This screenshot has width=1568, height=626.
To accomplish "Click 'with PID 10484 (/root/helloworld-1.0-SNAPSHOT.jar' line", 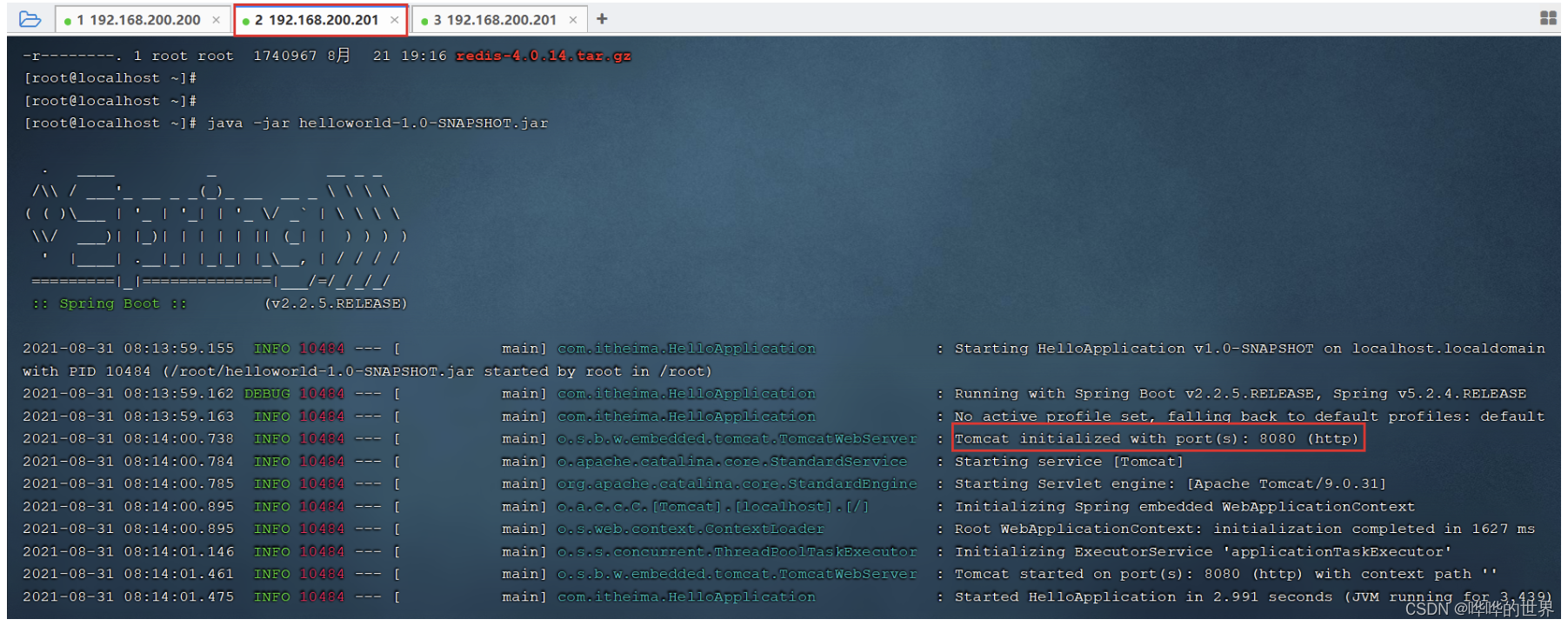I will tap(367, 370).
